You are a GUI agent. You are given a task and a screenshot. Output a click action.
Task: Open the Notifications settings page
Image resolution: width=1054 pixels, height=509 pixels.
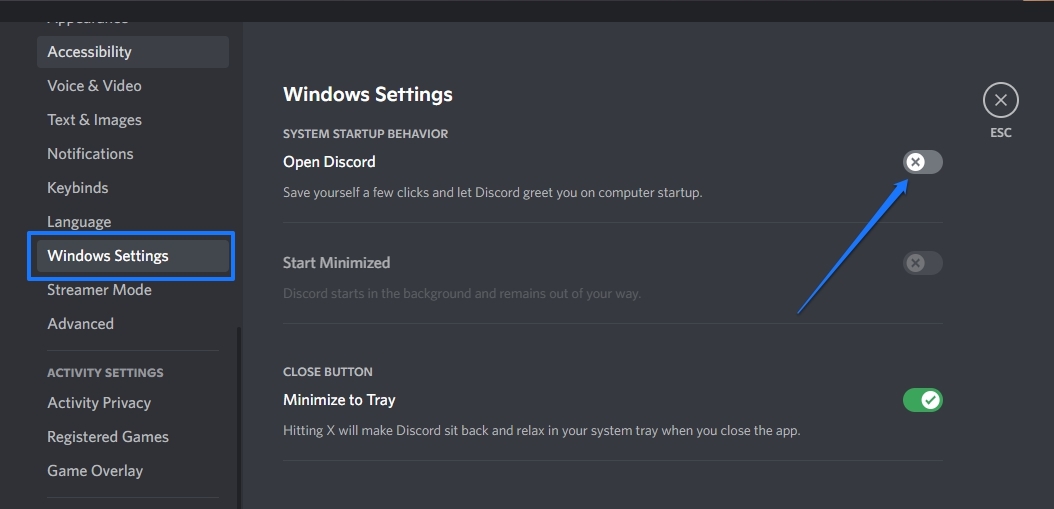point(90,154)
